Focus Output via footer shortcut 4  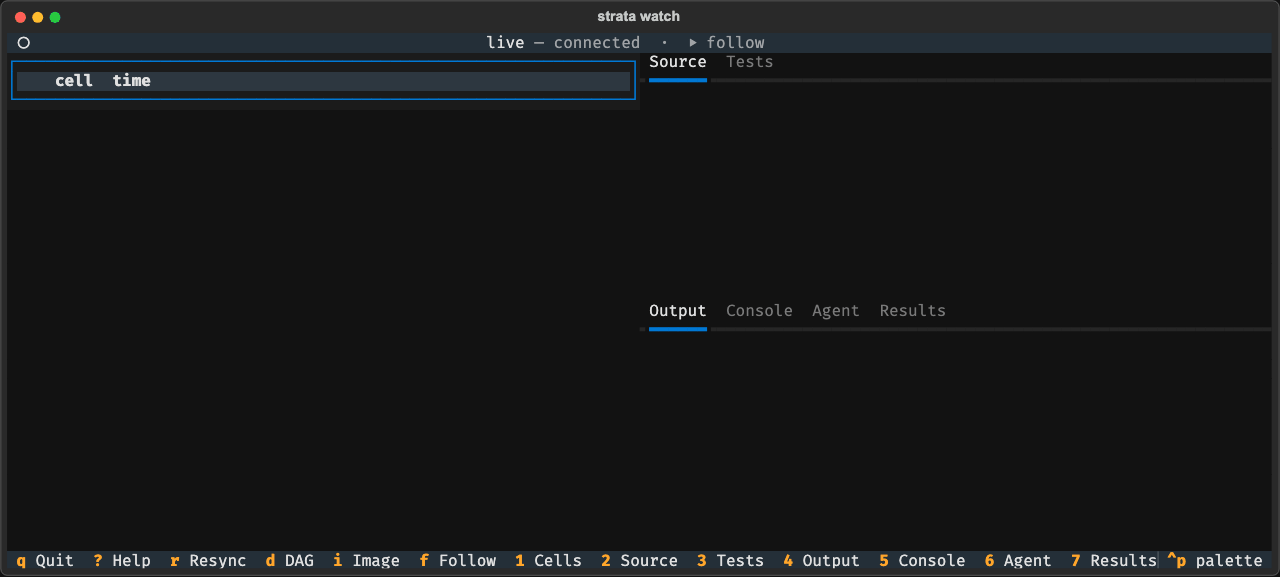[822, 561]
